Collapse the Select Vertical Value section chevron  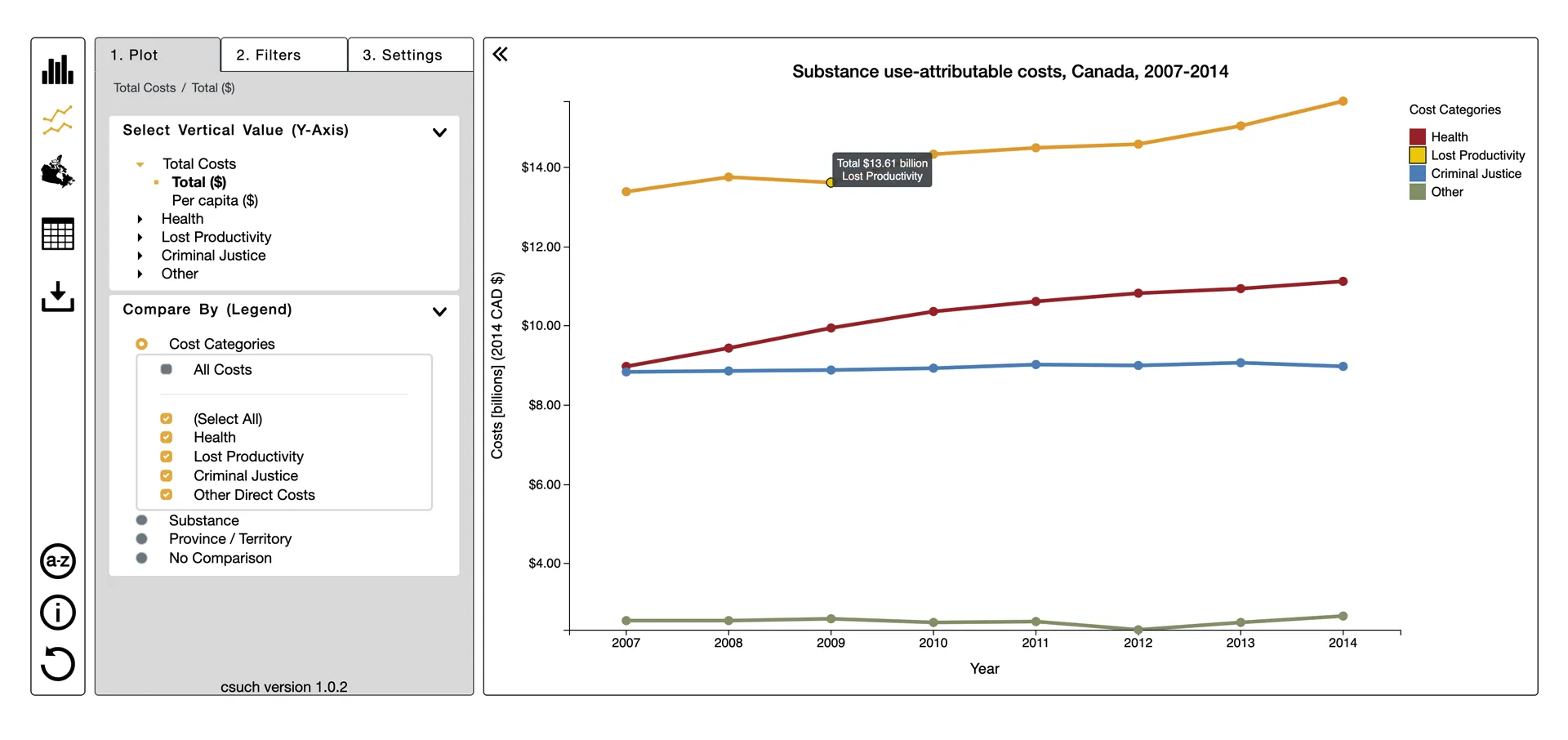[x=439, y=132]
